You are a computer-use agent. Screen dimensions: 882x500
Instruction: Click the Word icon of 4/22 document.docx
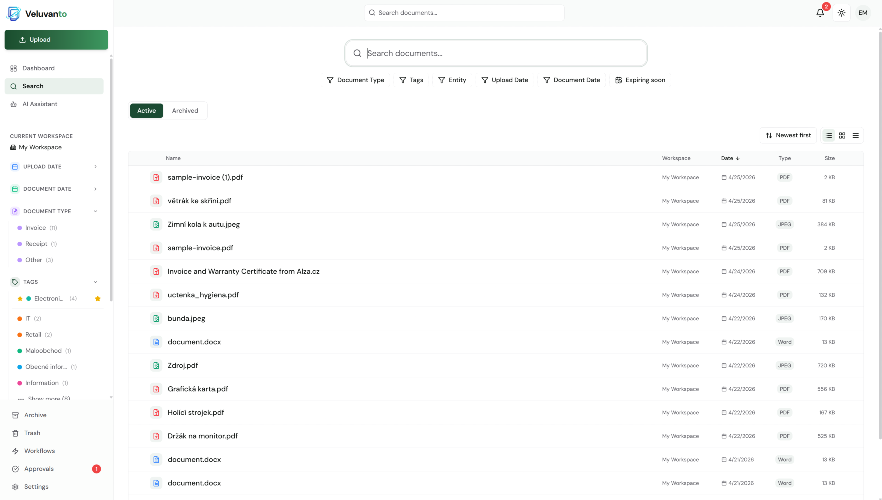pyautogui.click(x=156, y=342)
